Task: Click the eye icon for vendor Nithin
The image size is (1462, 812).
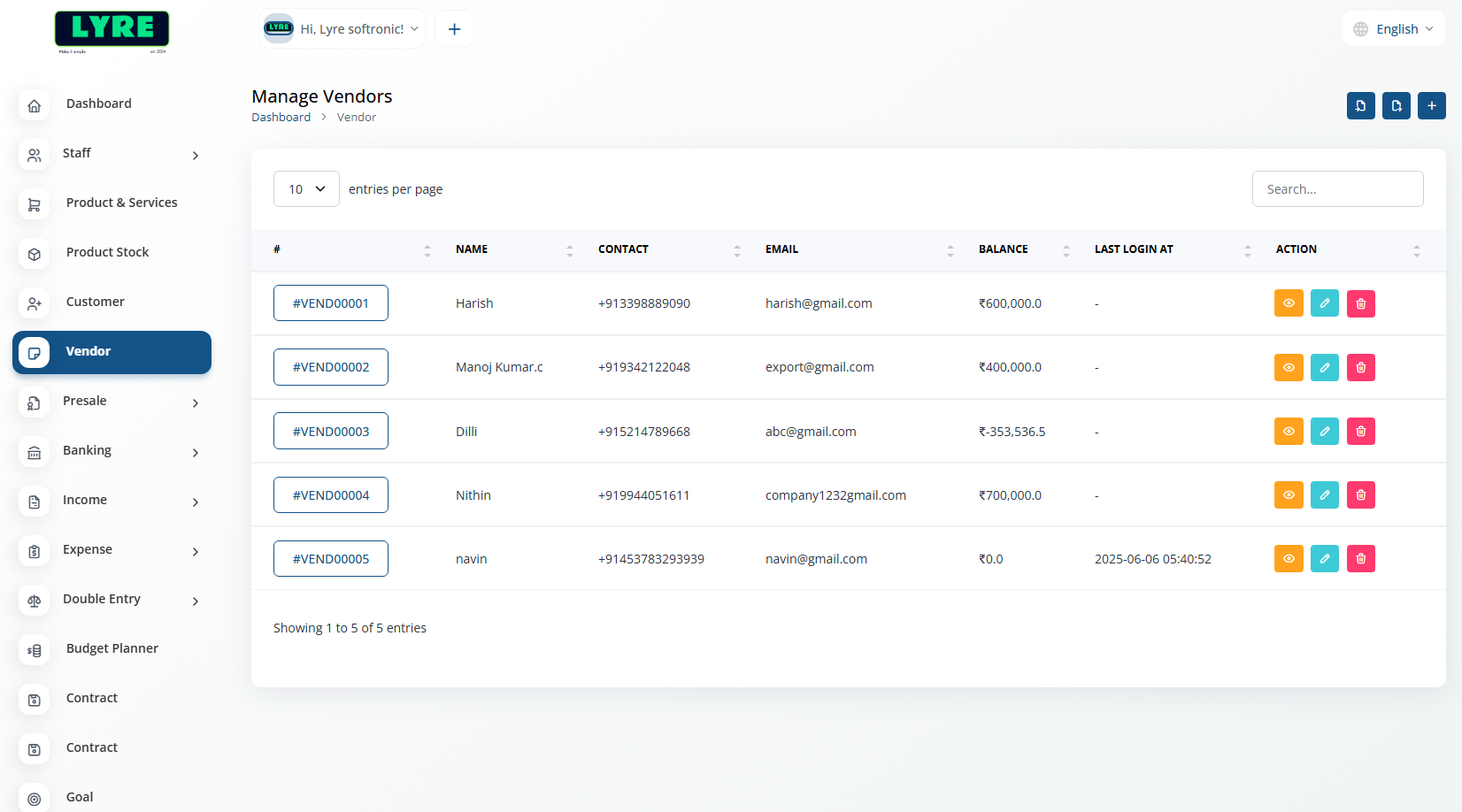Action: point(1289,495)
